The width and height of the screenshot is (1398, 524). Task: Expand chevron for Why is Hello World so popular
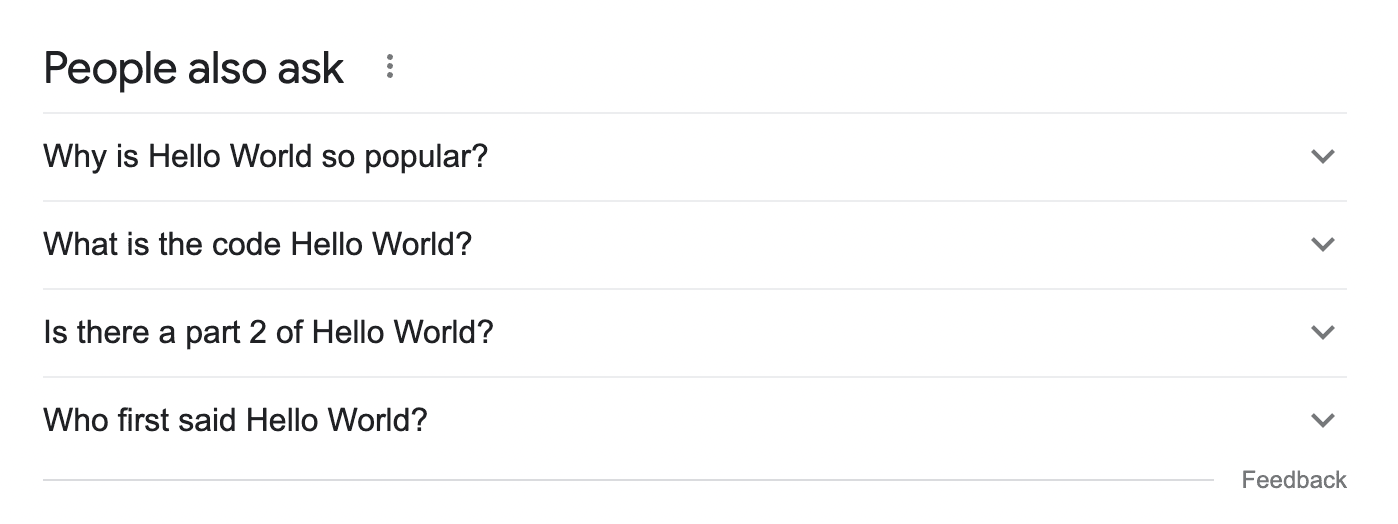(x=1322, y=157)
